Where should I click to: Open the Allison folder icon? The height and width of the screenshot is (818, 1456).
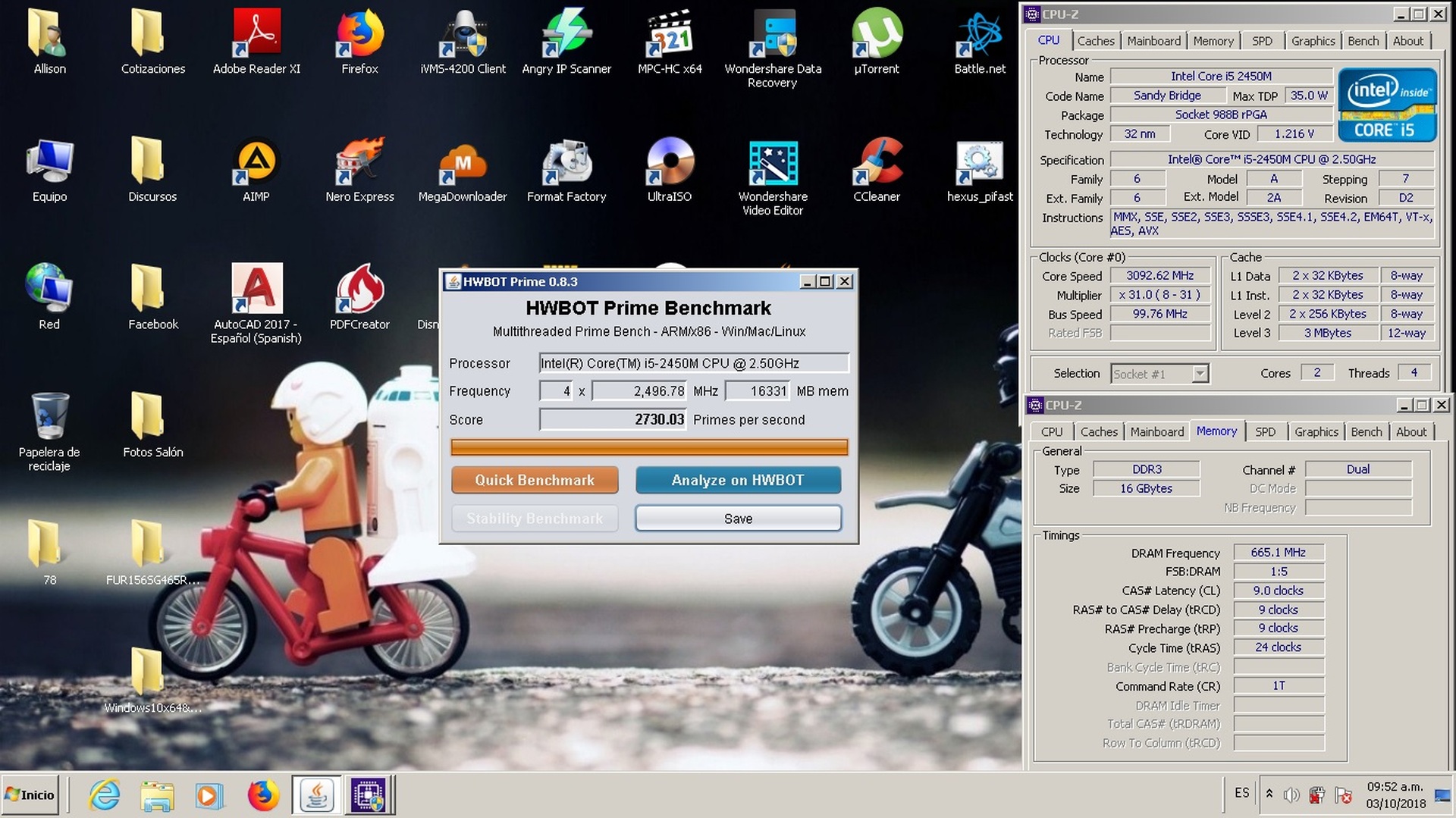(x=49, y=42)
